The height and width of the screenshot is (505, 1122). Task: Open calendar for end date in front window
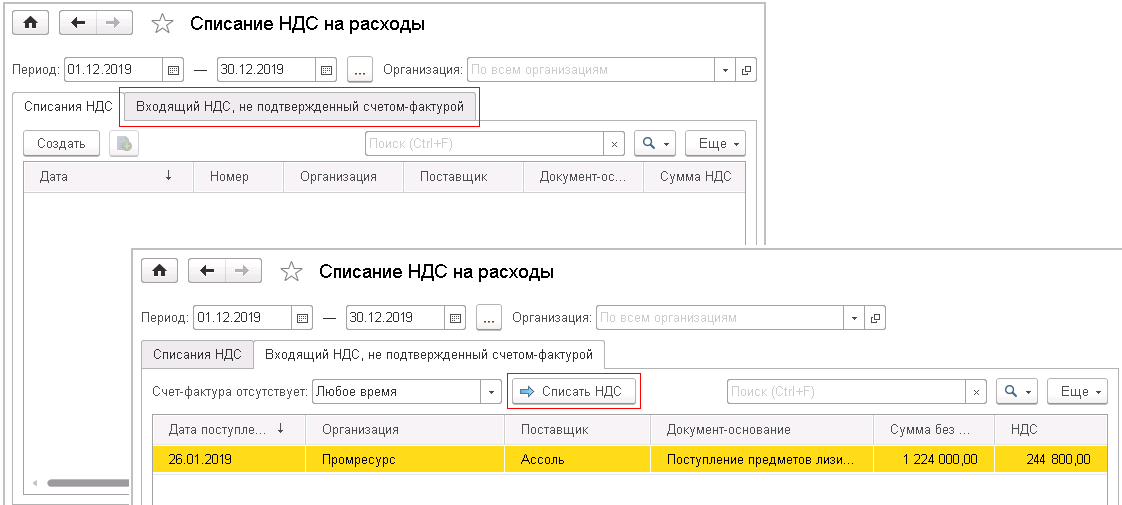coord(455,317)
